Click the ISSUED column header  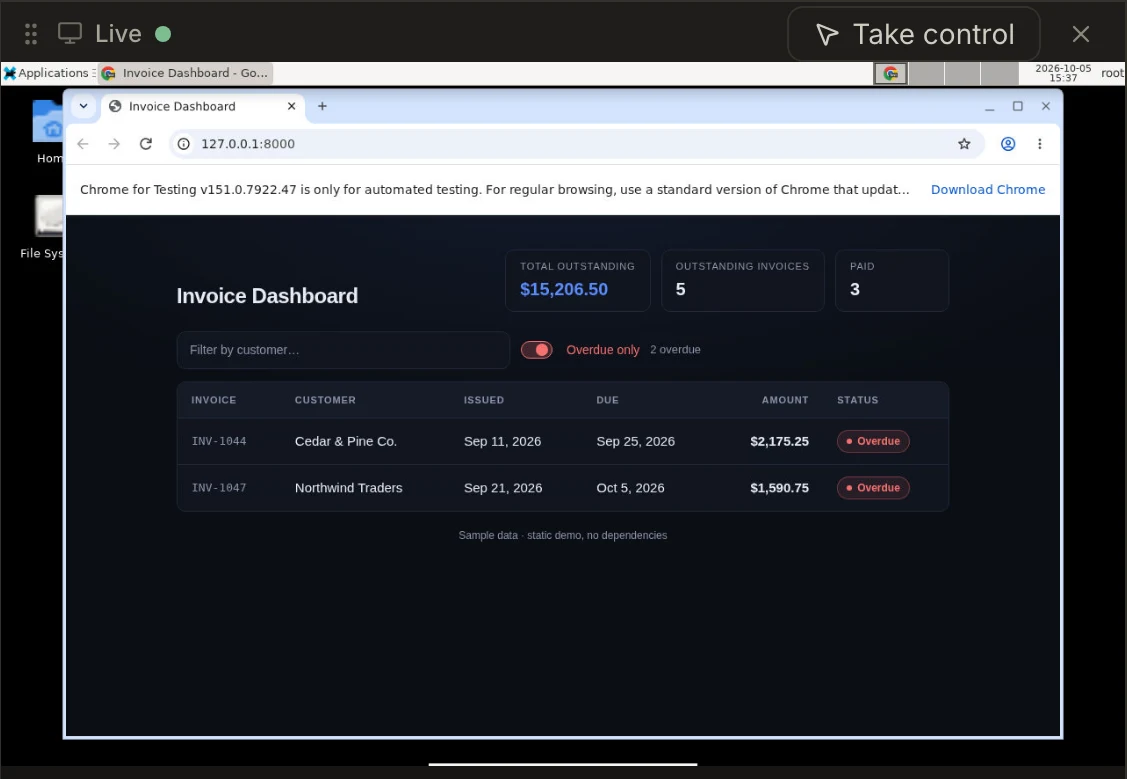click(484, 400)
